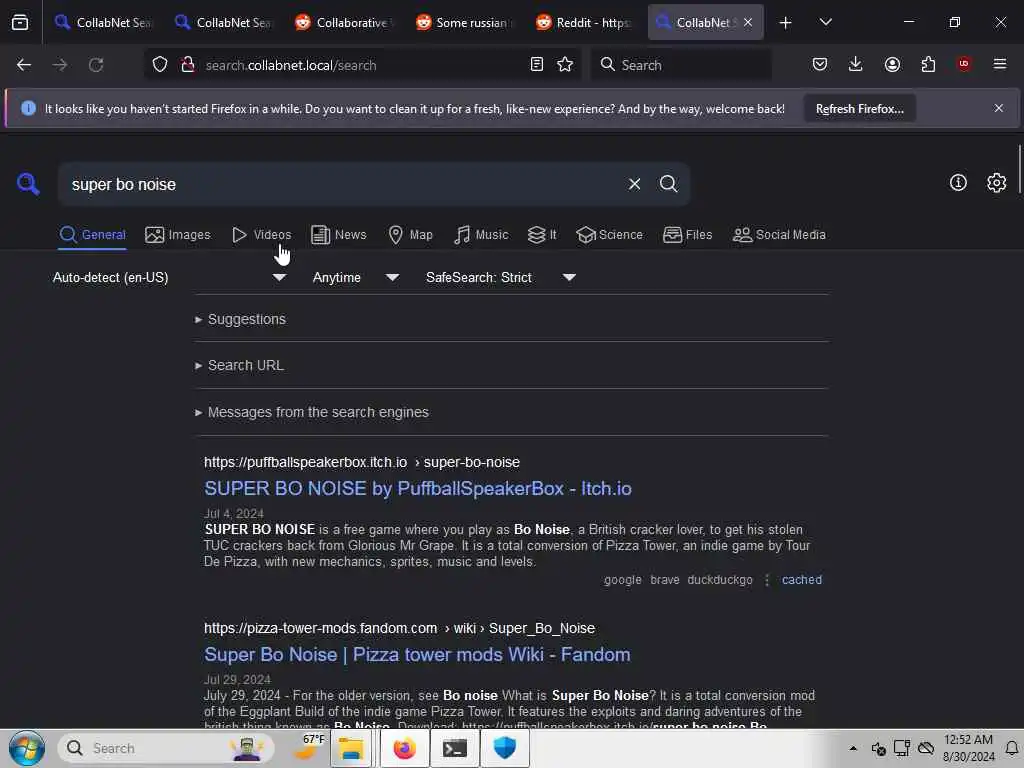
Task: Open the recent browsing (Firefox View) icon
Action: click(20, 22)
